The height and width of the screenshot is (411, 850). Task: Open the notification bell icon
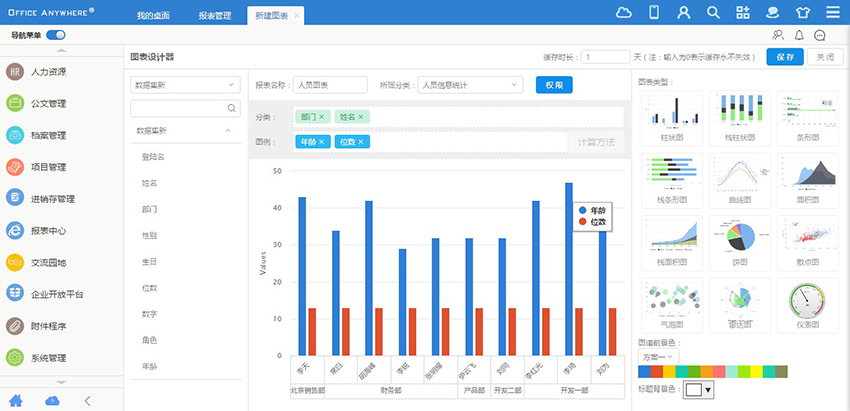click(799, 35)
